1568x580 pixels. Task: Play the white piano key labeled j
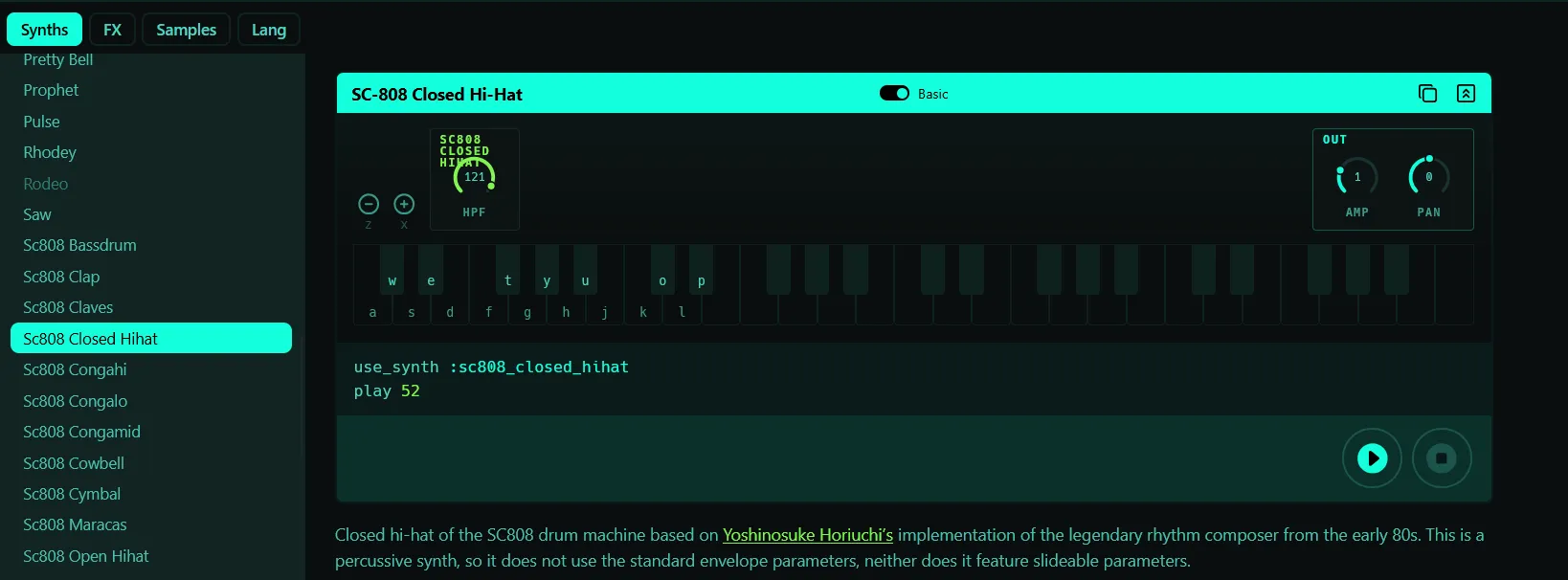click(604, 310)
